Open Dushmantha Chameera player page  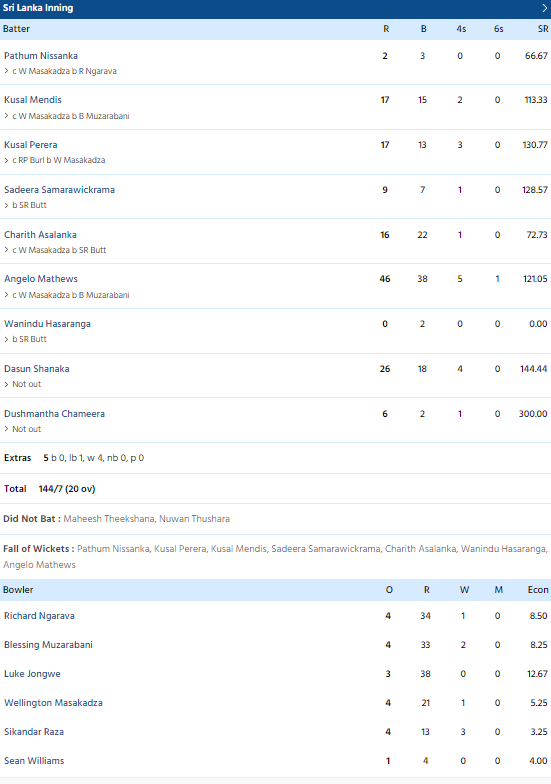coord(54,414)
